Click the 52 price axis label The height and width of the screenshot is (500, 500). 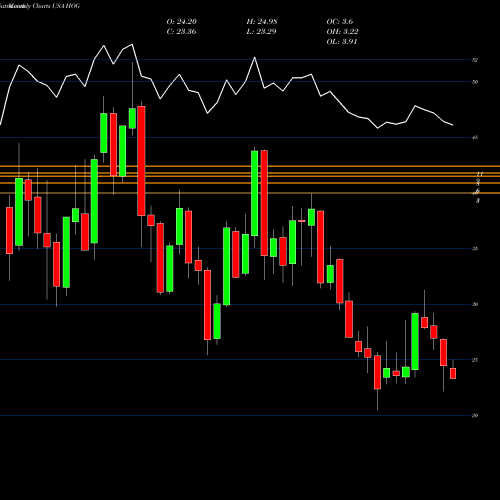tap(475, 60)
